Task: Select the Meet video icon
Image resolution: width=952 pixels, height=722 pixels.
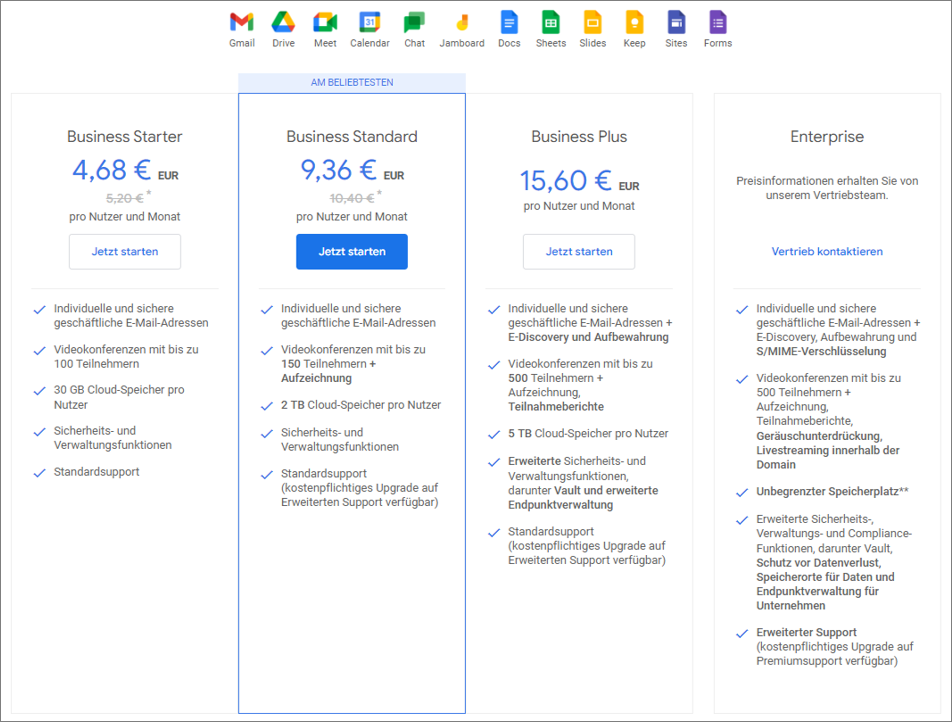Action: click(325, 22)
